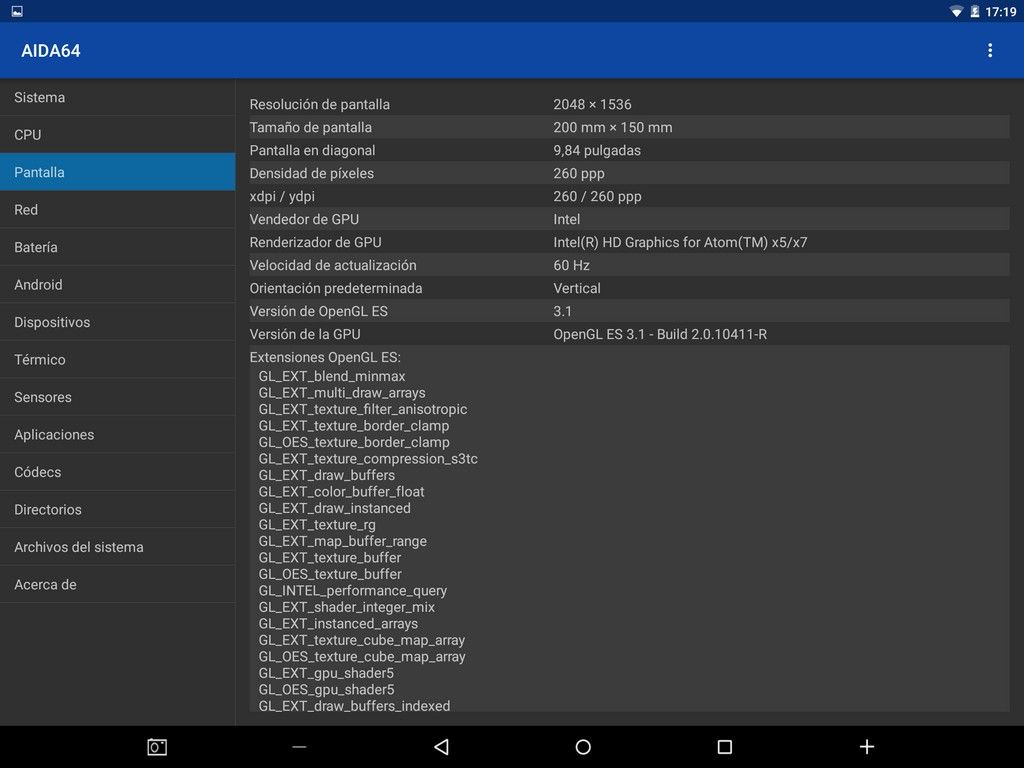Select the Versión de la GPU row label
This screenshot has height=768, width=1024.
click(x=305, y=334)
